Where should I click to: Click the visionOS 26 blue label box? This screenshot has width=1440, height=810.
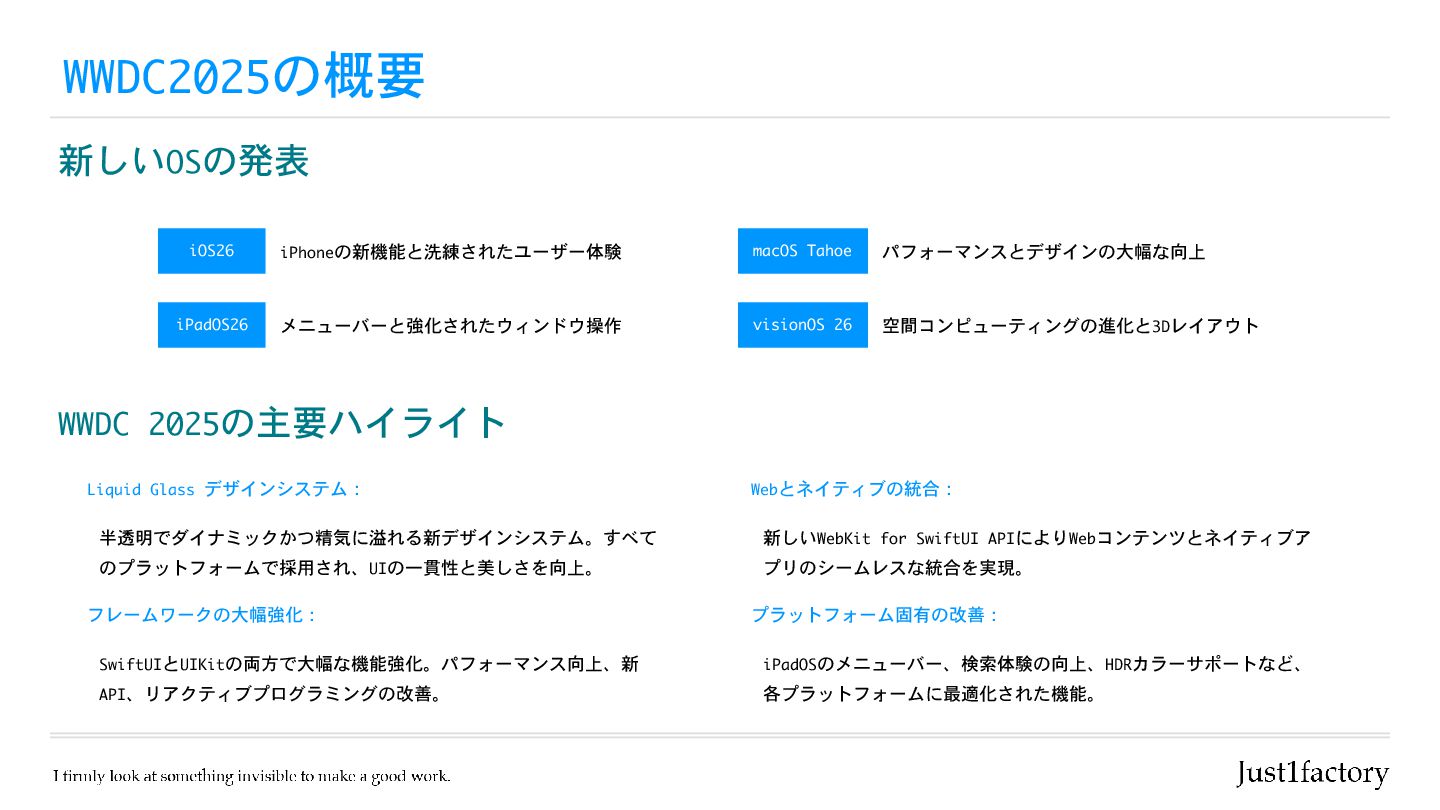802,325
